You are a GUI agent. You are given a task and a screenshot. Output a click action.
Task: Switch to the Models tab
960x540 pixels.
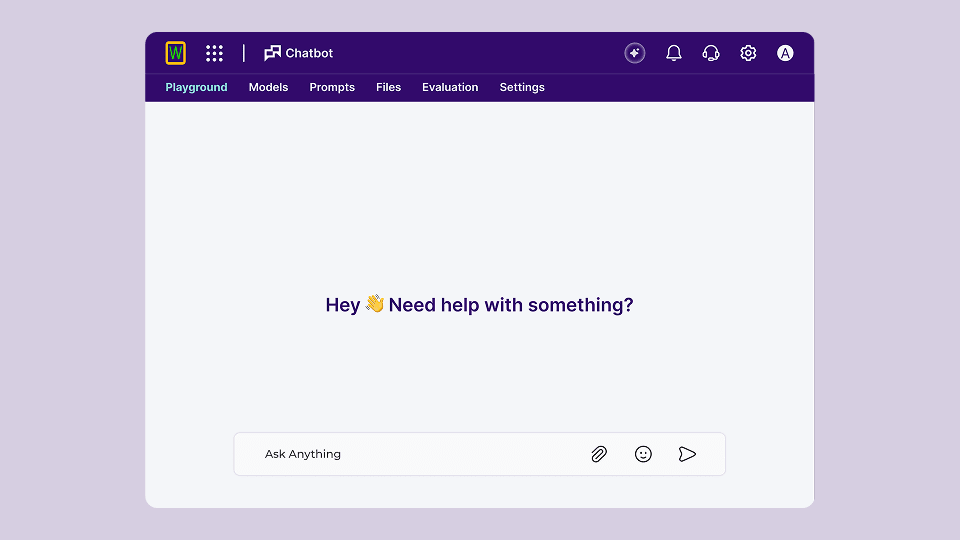(268, 87)
